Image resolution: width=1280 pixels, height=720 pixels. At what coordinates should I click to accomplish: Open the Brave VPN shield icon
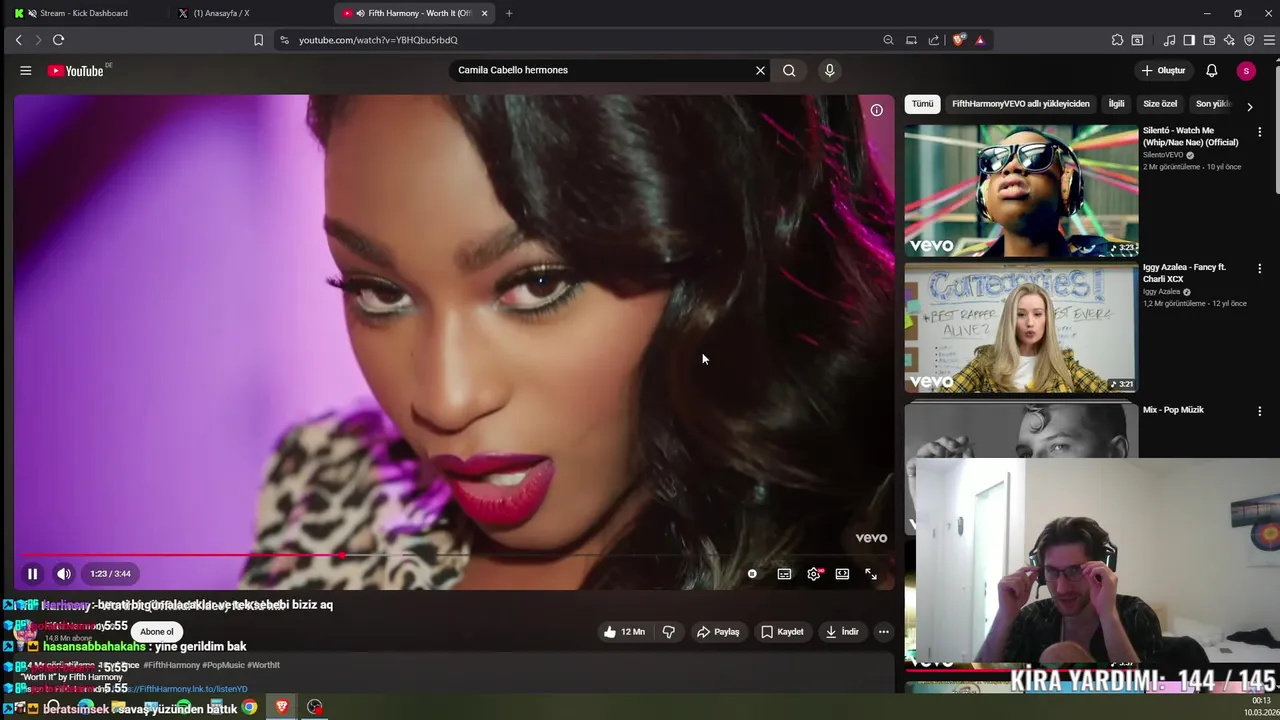click(x=1249, y=40)
